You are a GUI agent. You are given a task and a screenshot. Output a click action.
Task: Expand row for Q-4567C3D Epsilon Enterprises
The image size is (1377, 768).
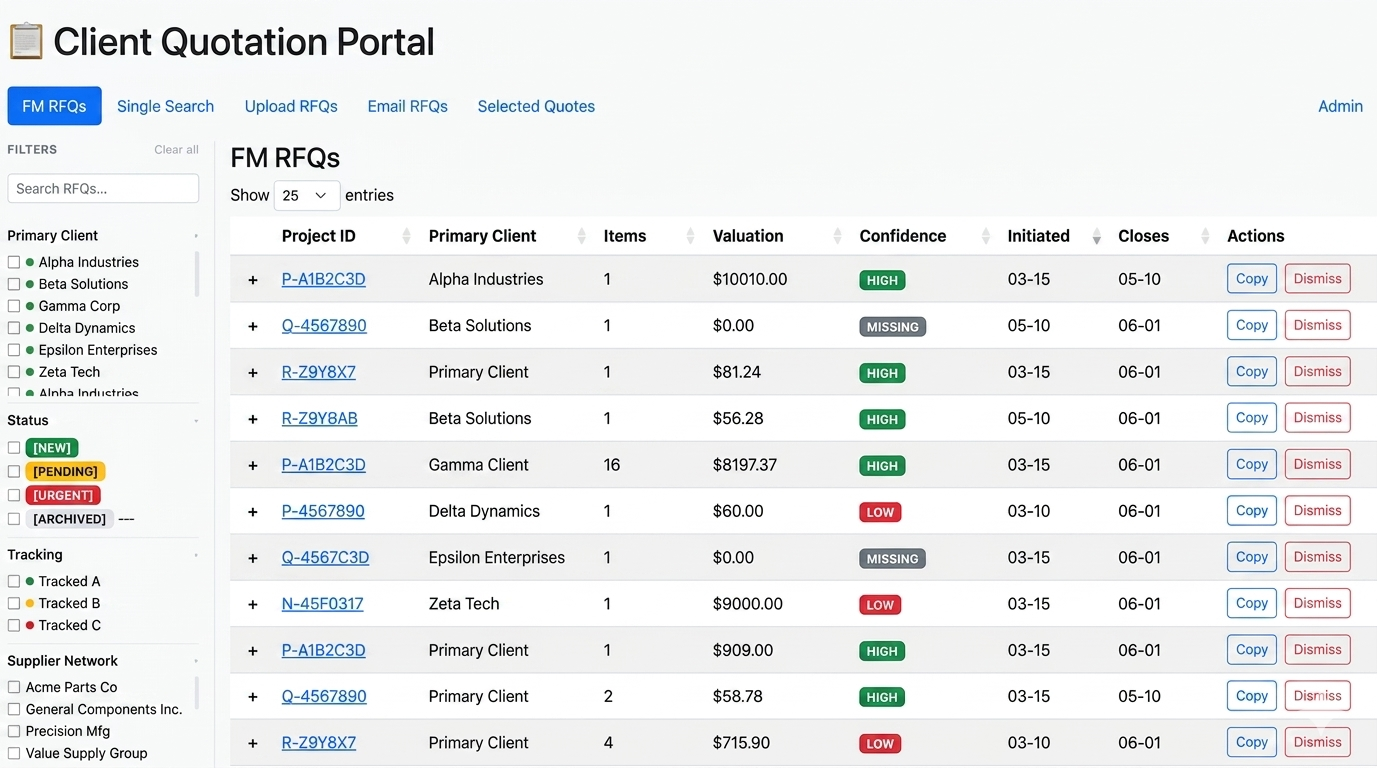pyautogui.click(x=253, y=558)
